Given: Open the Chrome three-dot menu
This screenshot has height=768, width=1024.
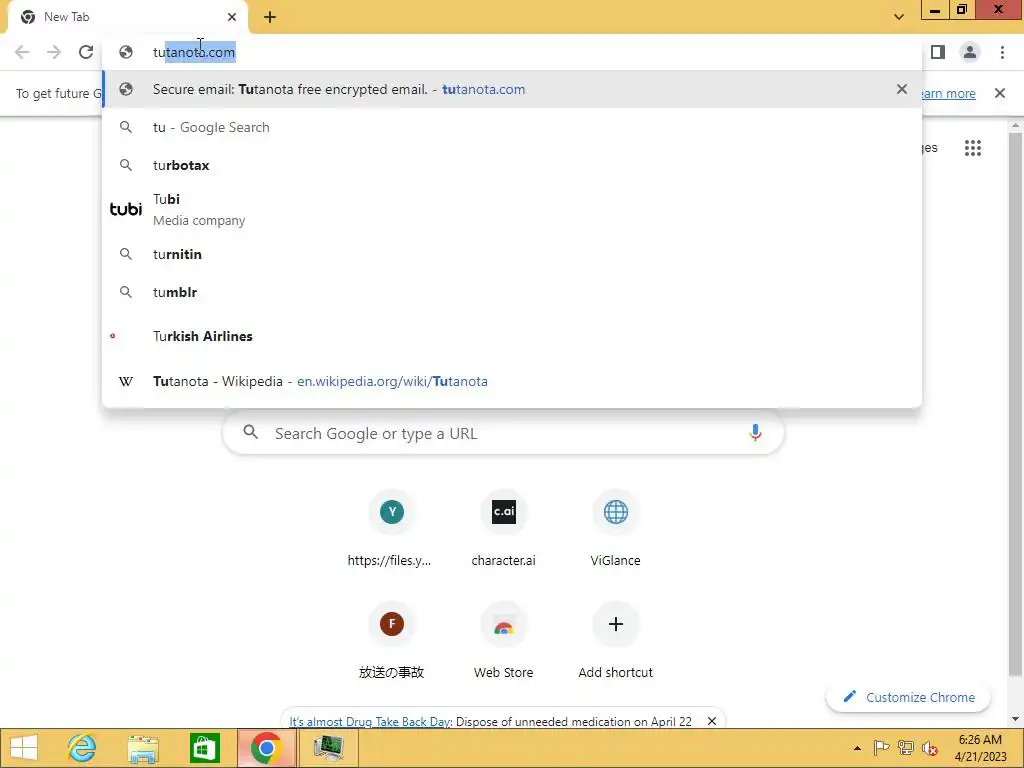Looking at the screenshot, I should click(x=1002, y=52).
